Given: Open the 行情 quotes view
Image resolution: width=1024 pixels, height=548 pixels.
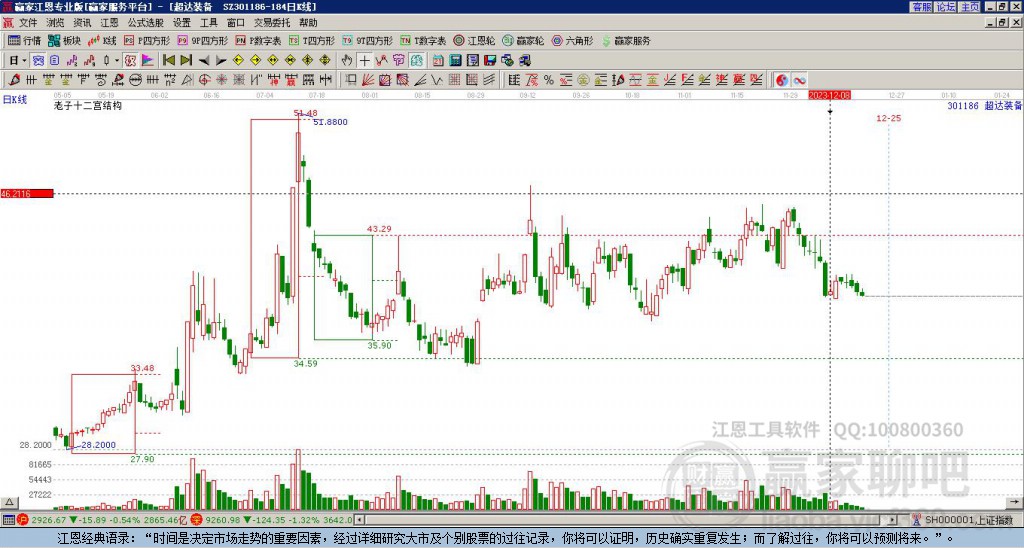Looking at the screenshot, I should point(25,40).
